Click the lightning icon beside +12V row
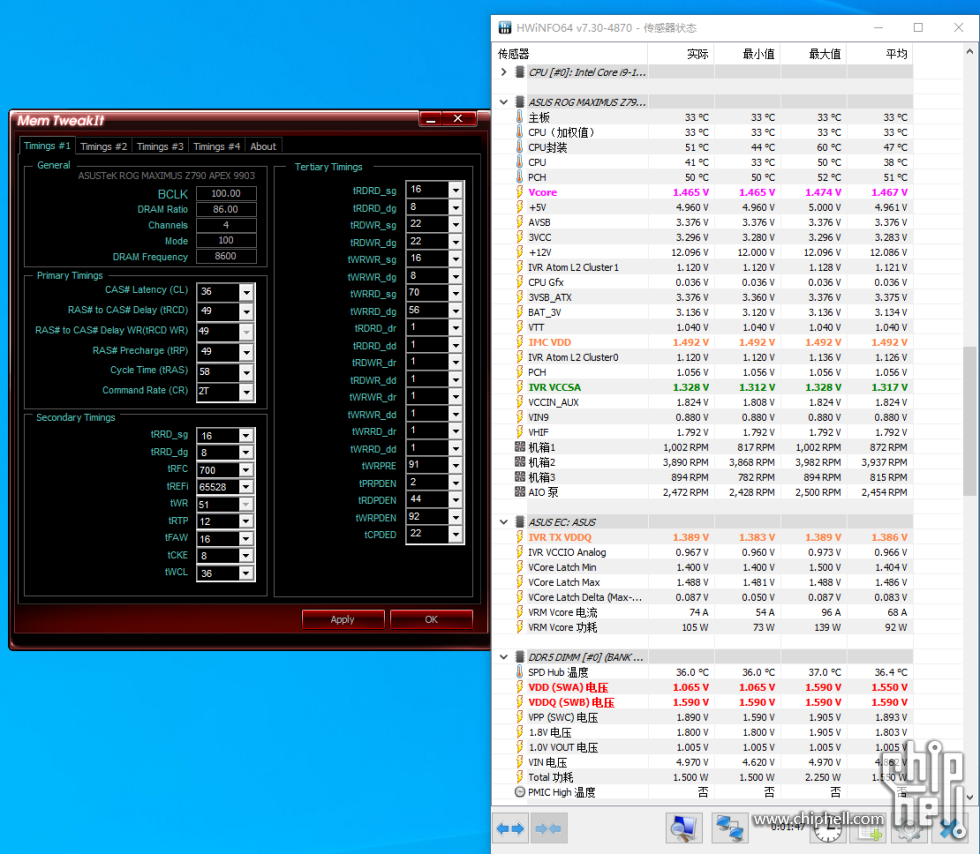 pyautogui.click(x=519, y=252)
